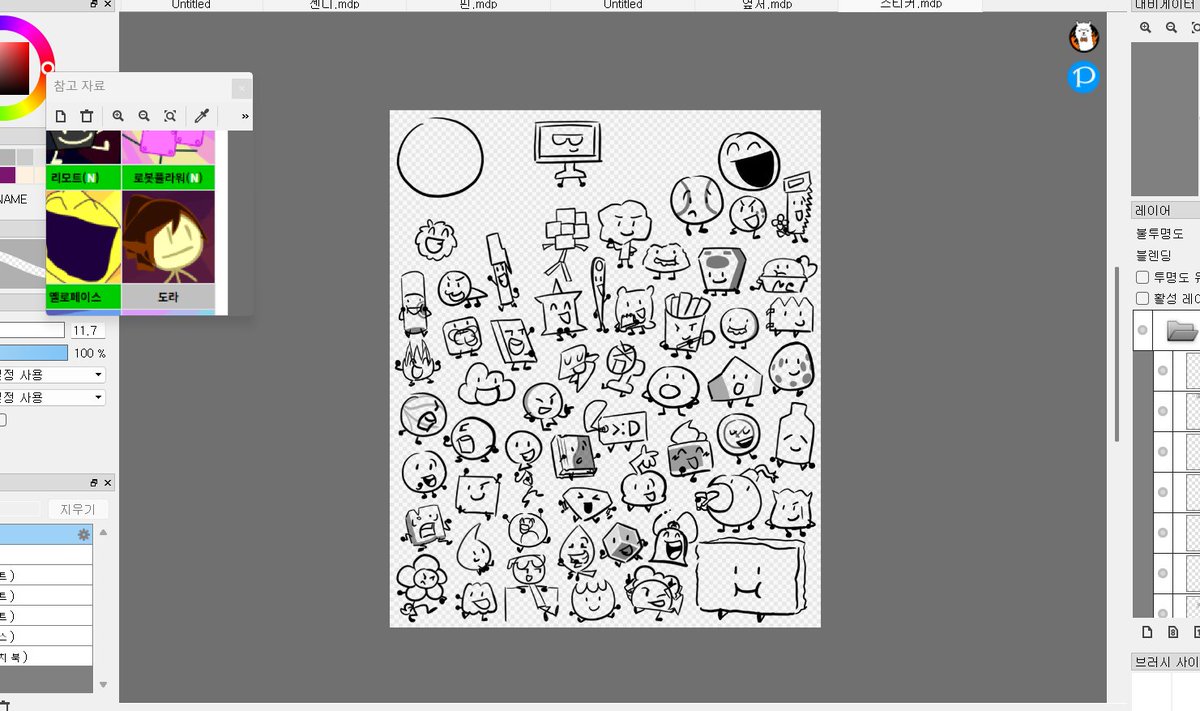The image size is (1200, 711).
Task: Close the color panel
Action: (108, 5)
